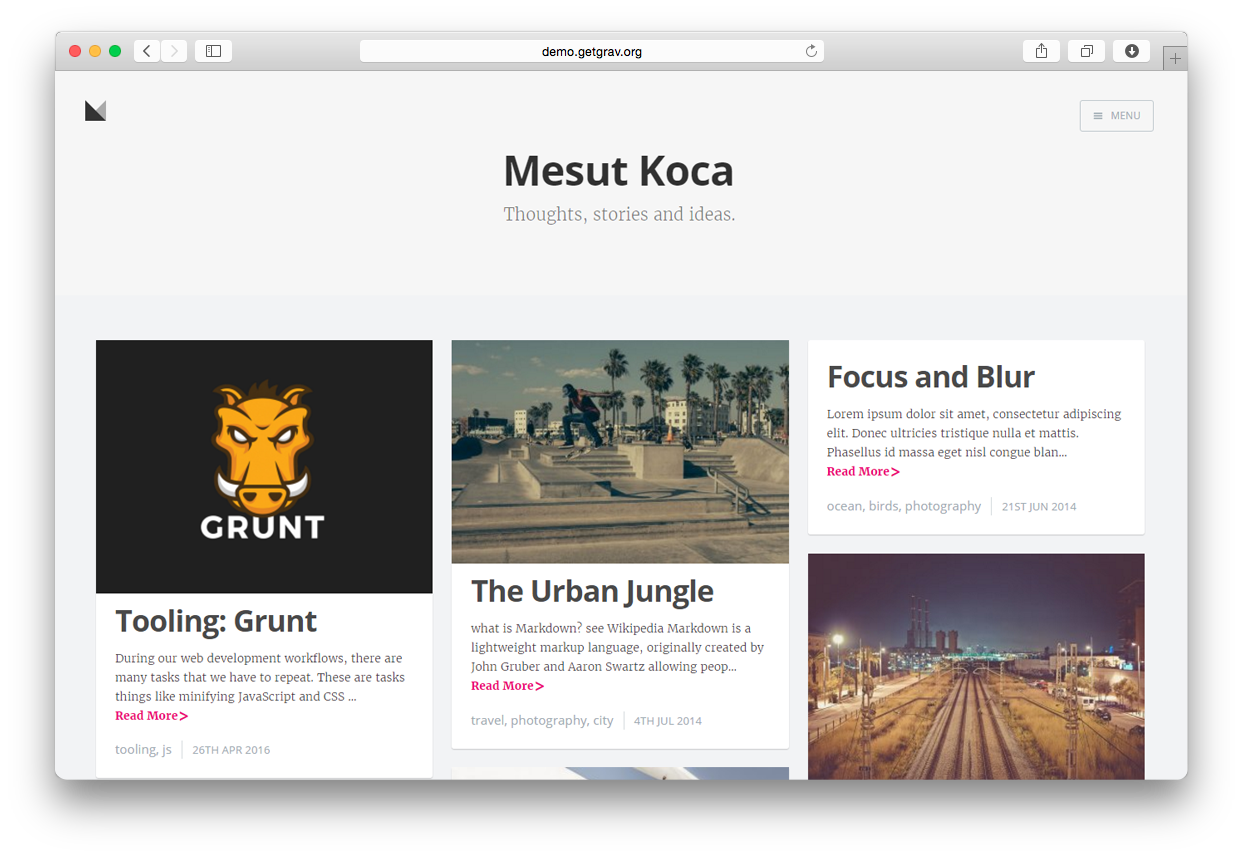1243x857 pixels.
Task: Click the demo.getgrav.org address bar
Action: click(592, 51)
